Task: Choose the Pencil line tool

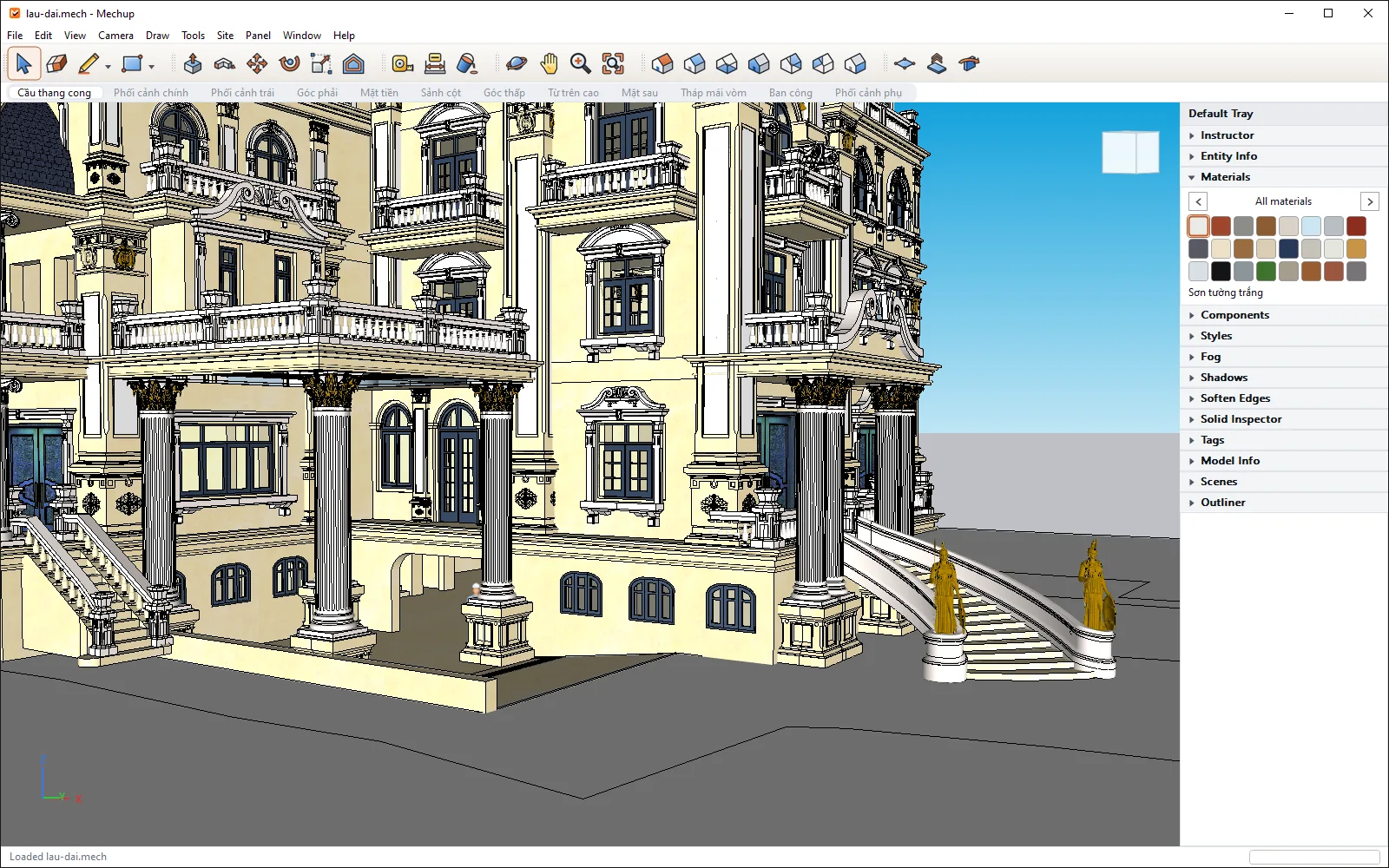Action: [88, 63]
